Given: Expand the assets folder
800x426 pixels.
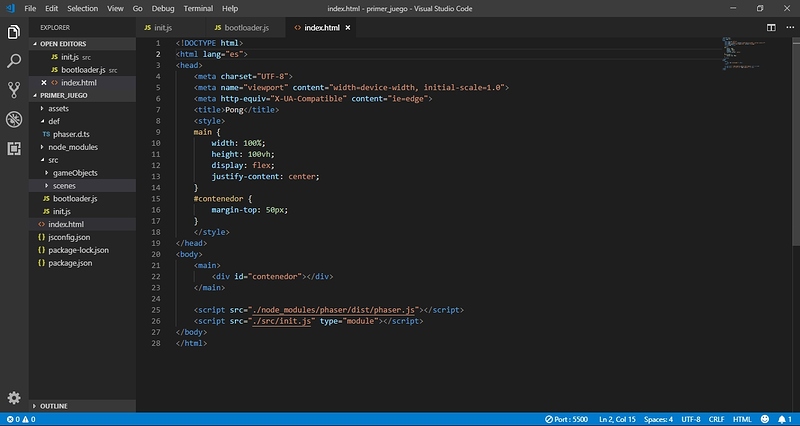Looking at the screenshot, I should point(59,108).
